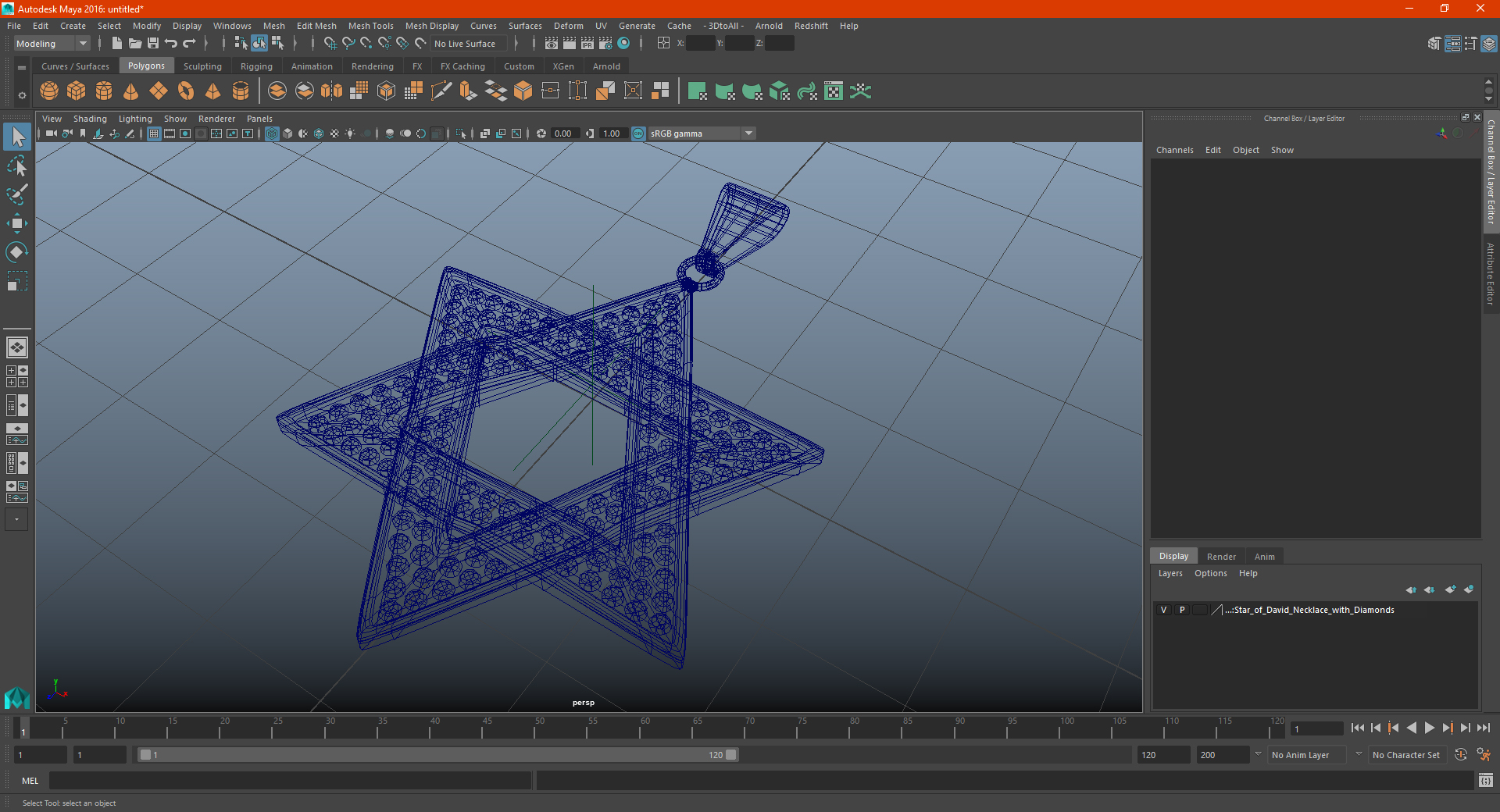1500x812 pixels.
Task: Select the Lasso Select tool
Action: [x=17, y=166]
